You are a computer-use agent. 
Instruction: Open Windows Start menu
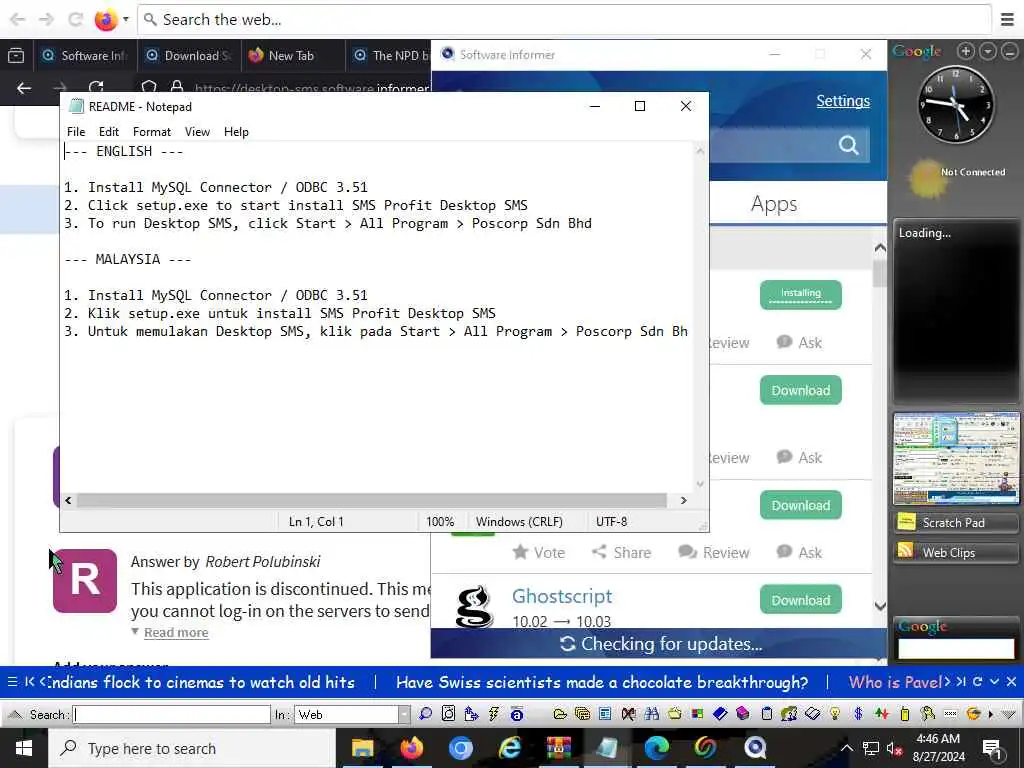24,748
